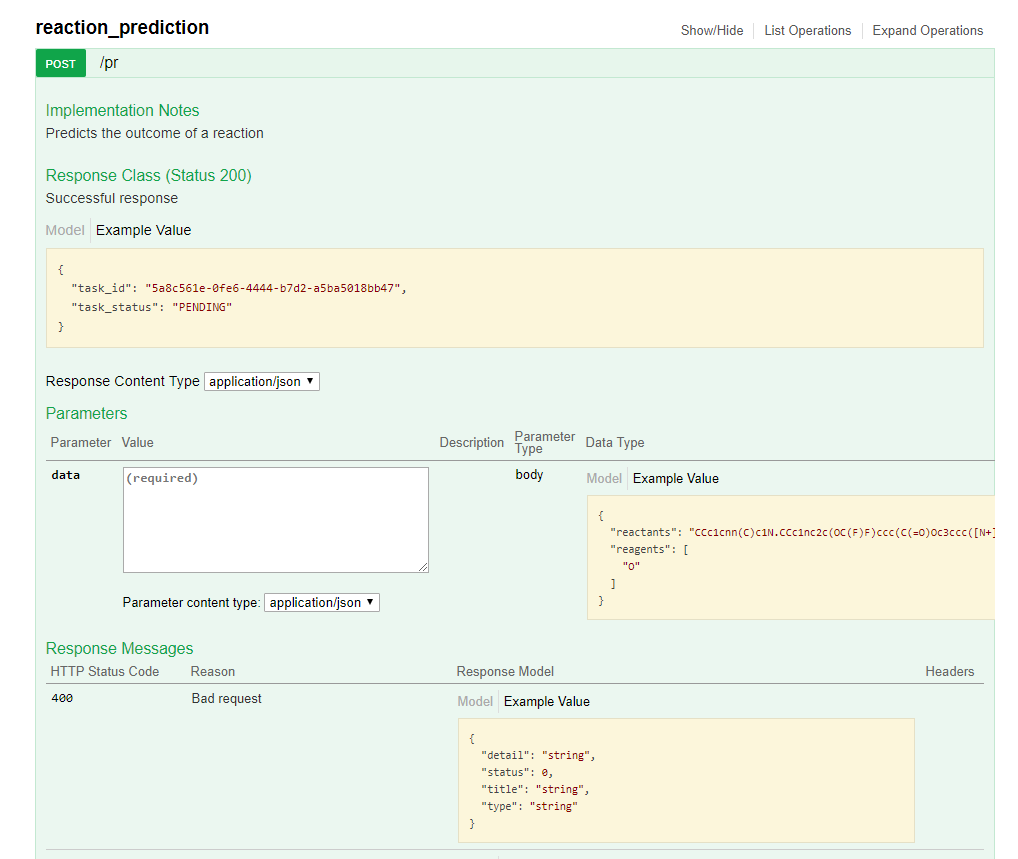The image size is (1018, 859).
Task: Click the 'Description' column header
Action: point(471,443)
